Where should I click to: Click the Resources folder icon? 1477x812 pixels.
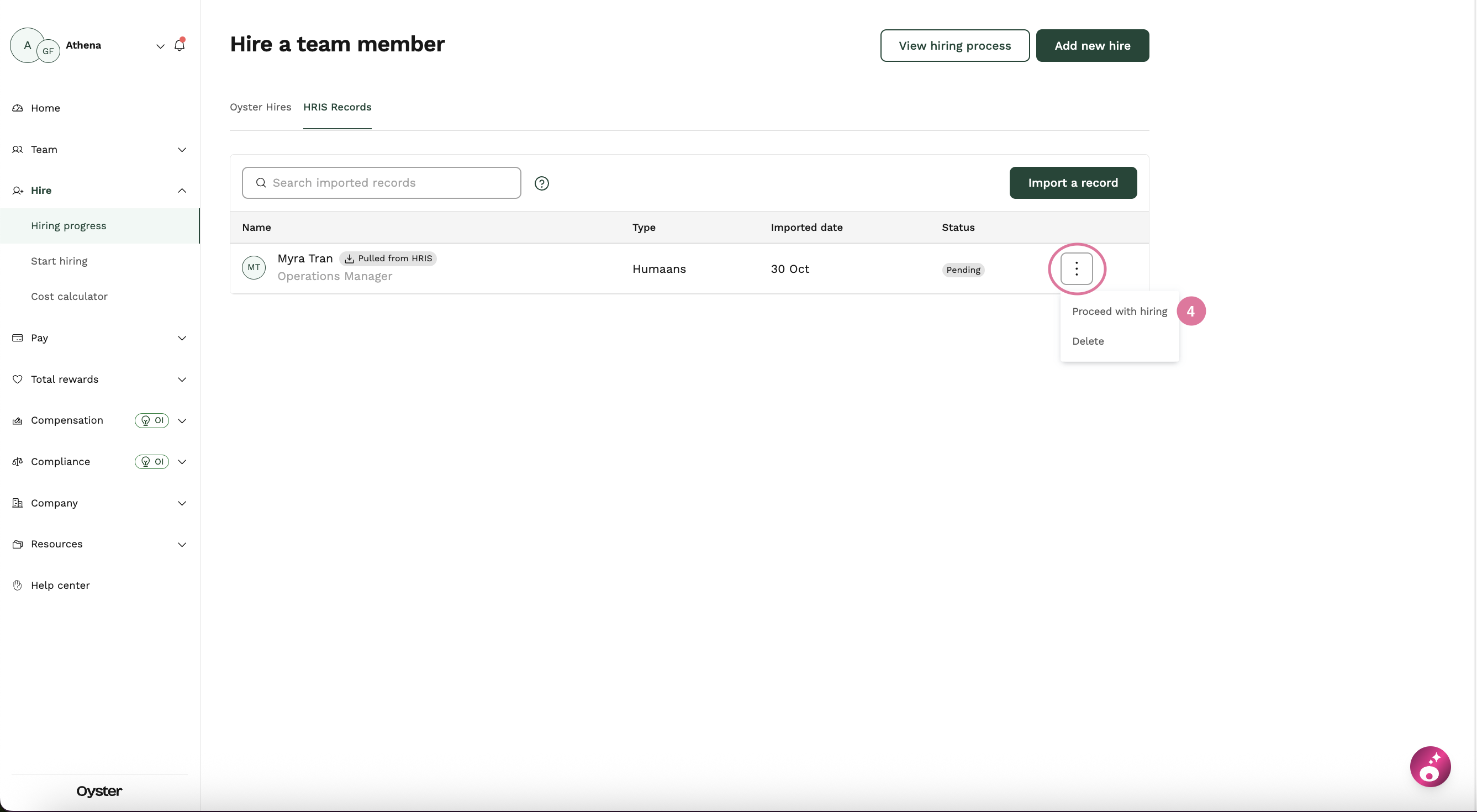click(18, 544)
